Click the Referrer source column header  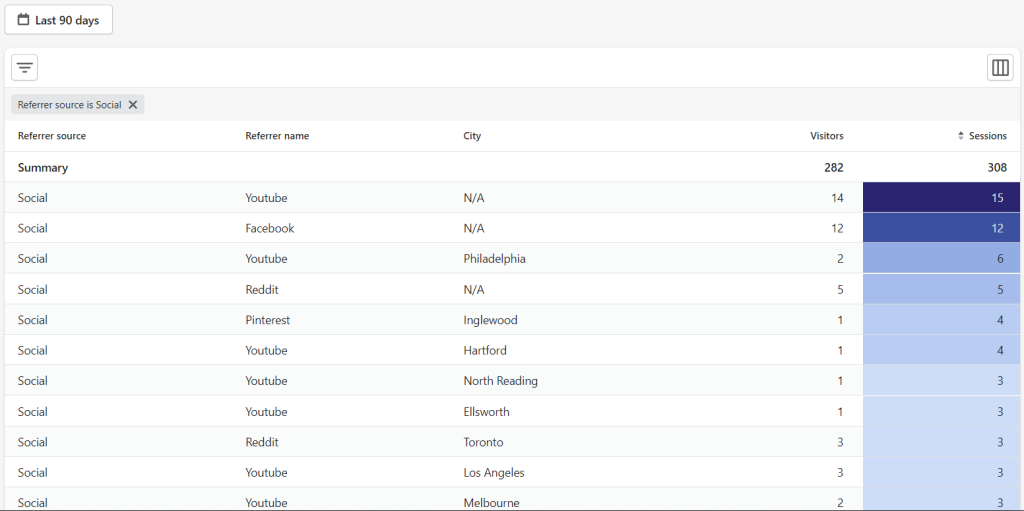(52, 136)
